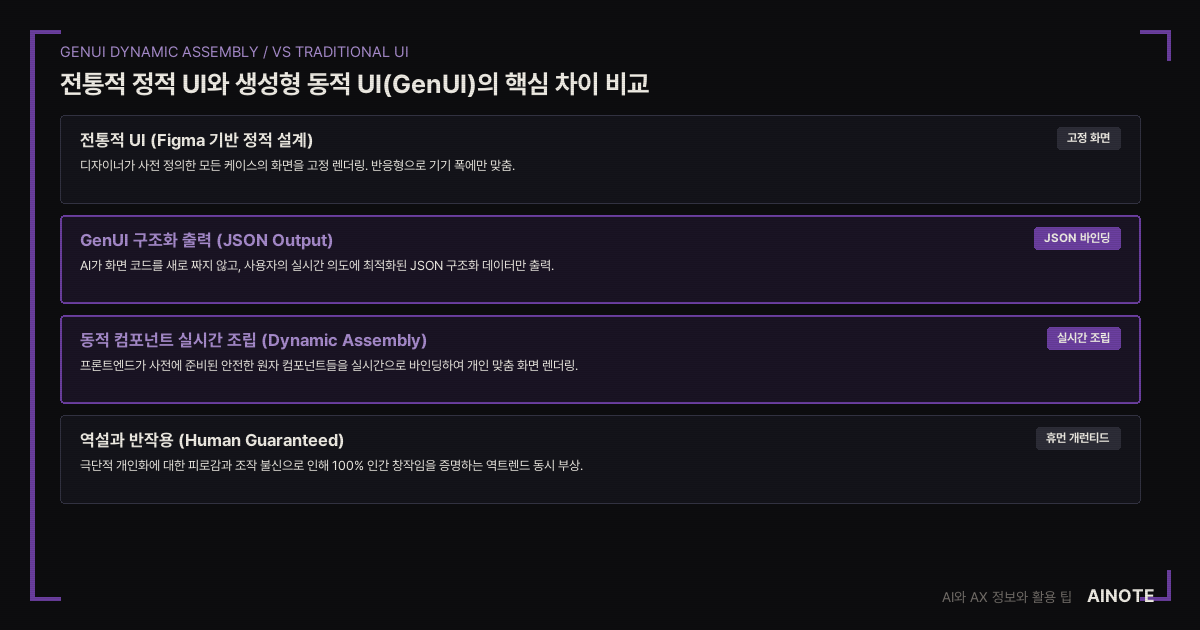Click the AINOTE logo text
The image size is (1200, 630).
1121,596
